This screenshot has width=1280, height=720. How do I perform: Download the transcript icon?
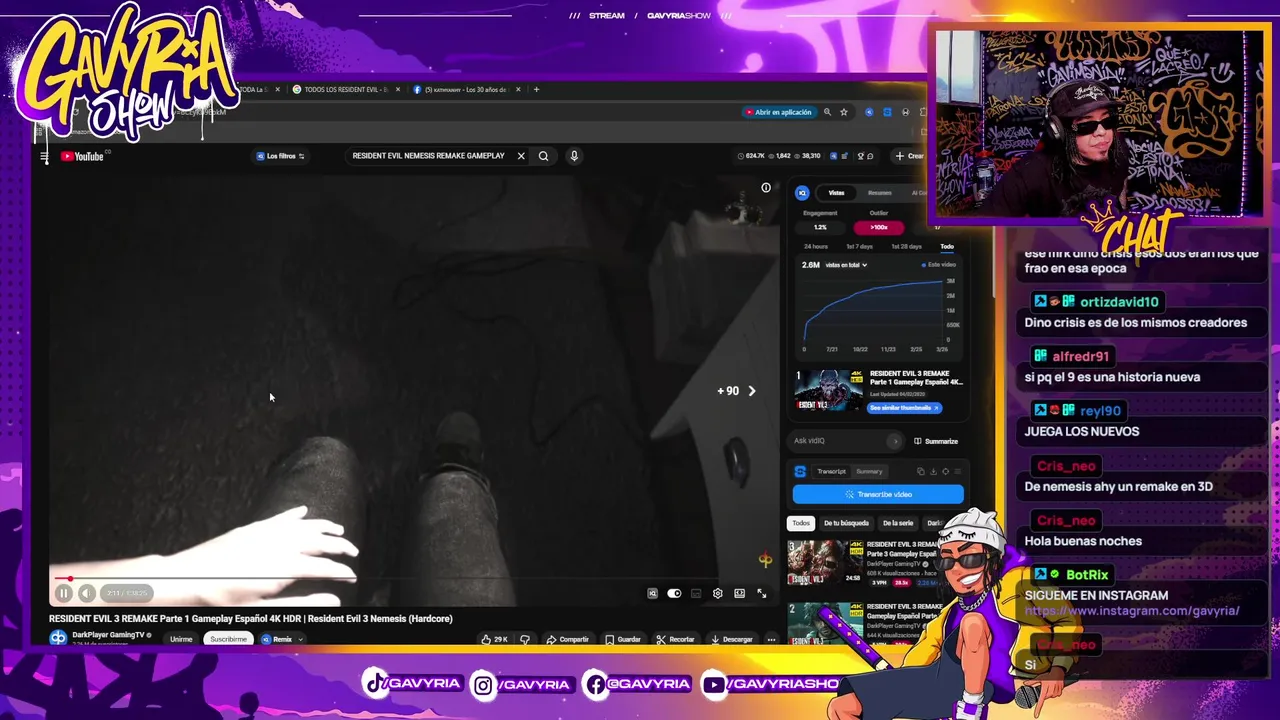[x=933, y=472]
